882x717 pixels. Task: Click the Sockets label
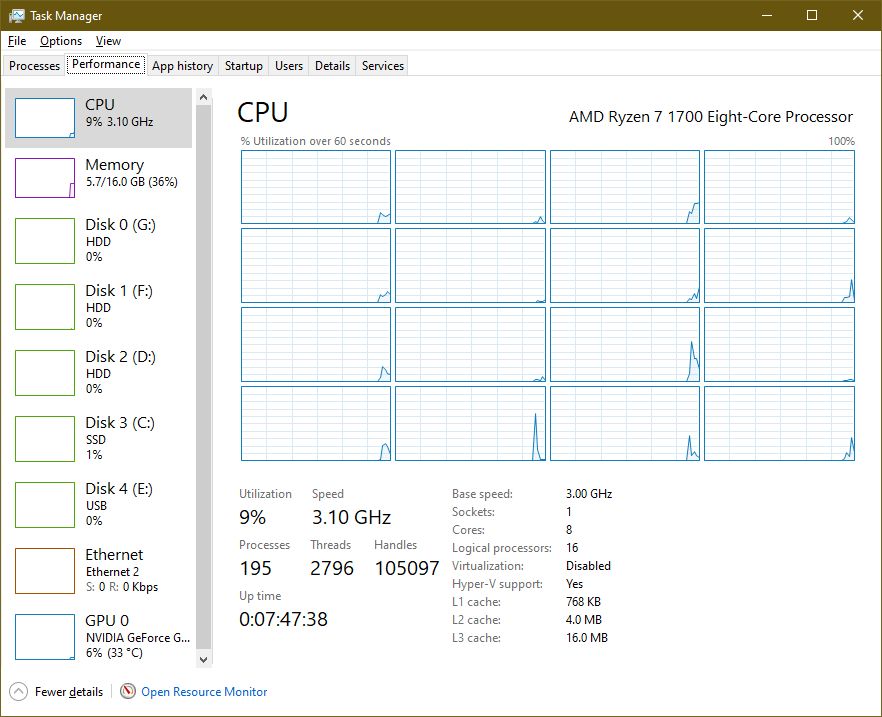[474, 512]
